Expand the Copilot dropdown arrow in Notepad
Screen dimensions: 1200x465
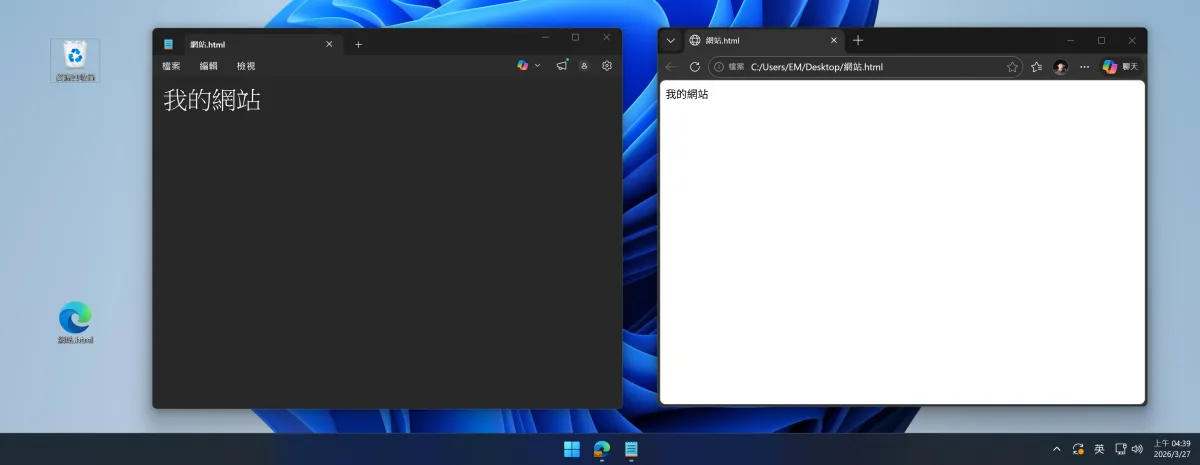coord(538,66)
